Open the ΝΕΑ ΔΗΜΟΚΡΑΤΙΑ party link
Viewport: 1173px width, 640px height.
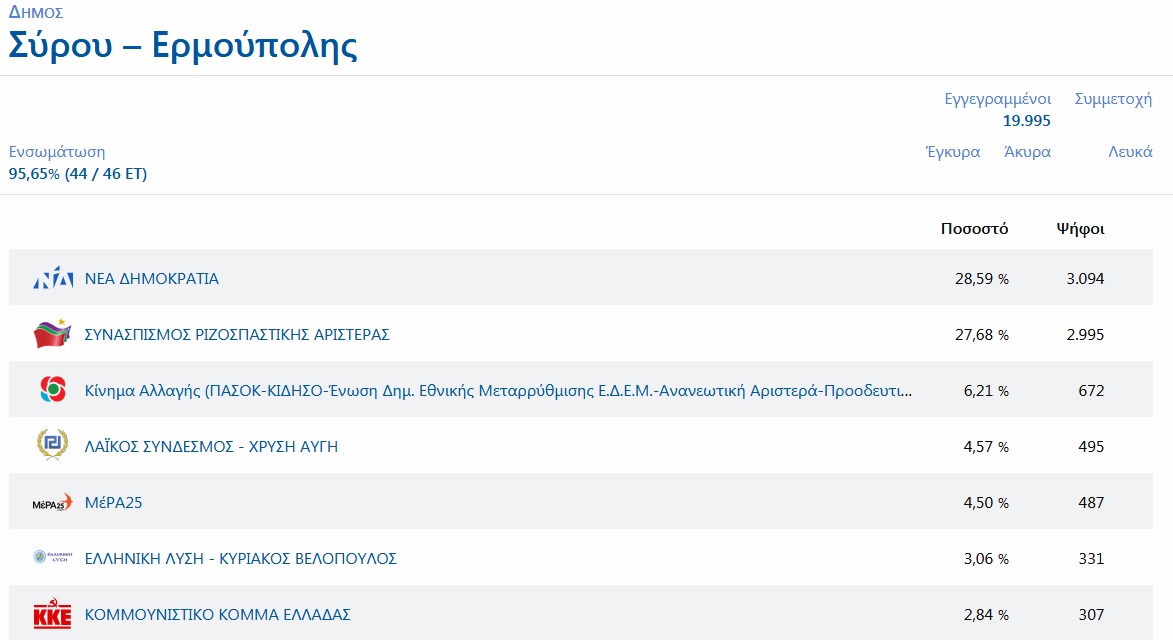pyautogui.click(x=152, y=279)
